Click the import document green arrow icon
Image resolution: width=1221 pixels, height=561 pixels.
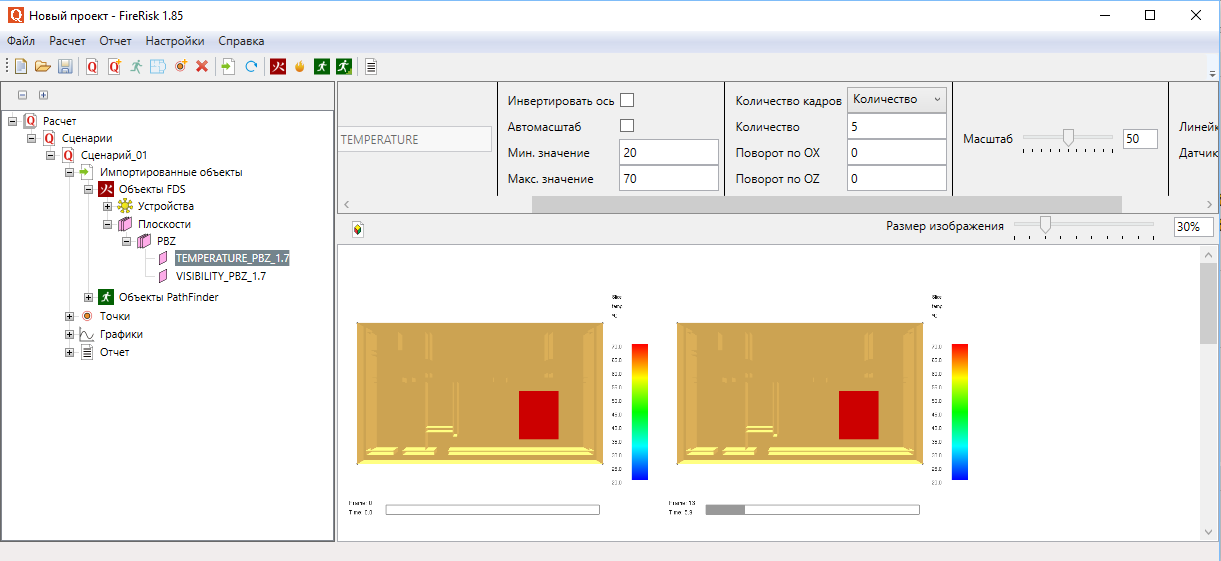click(228, 67)
